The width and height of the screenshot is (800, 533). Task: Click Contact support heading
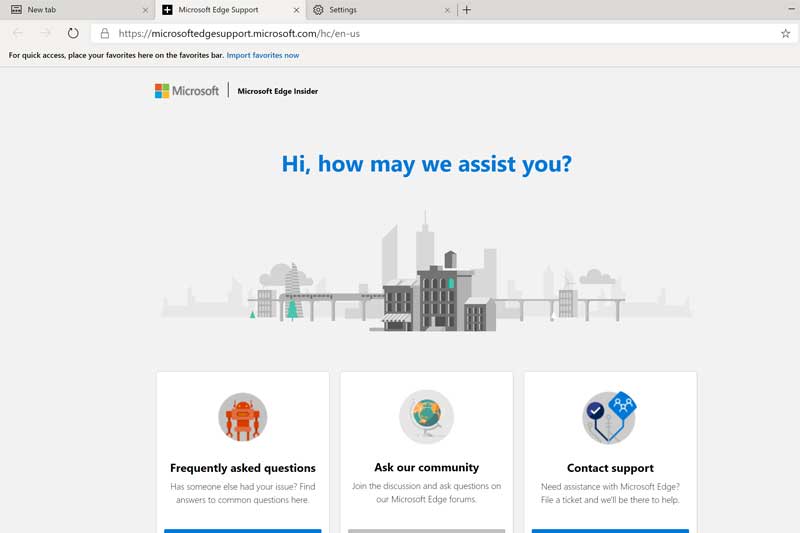(610, 468)
